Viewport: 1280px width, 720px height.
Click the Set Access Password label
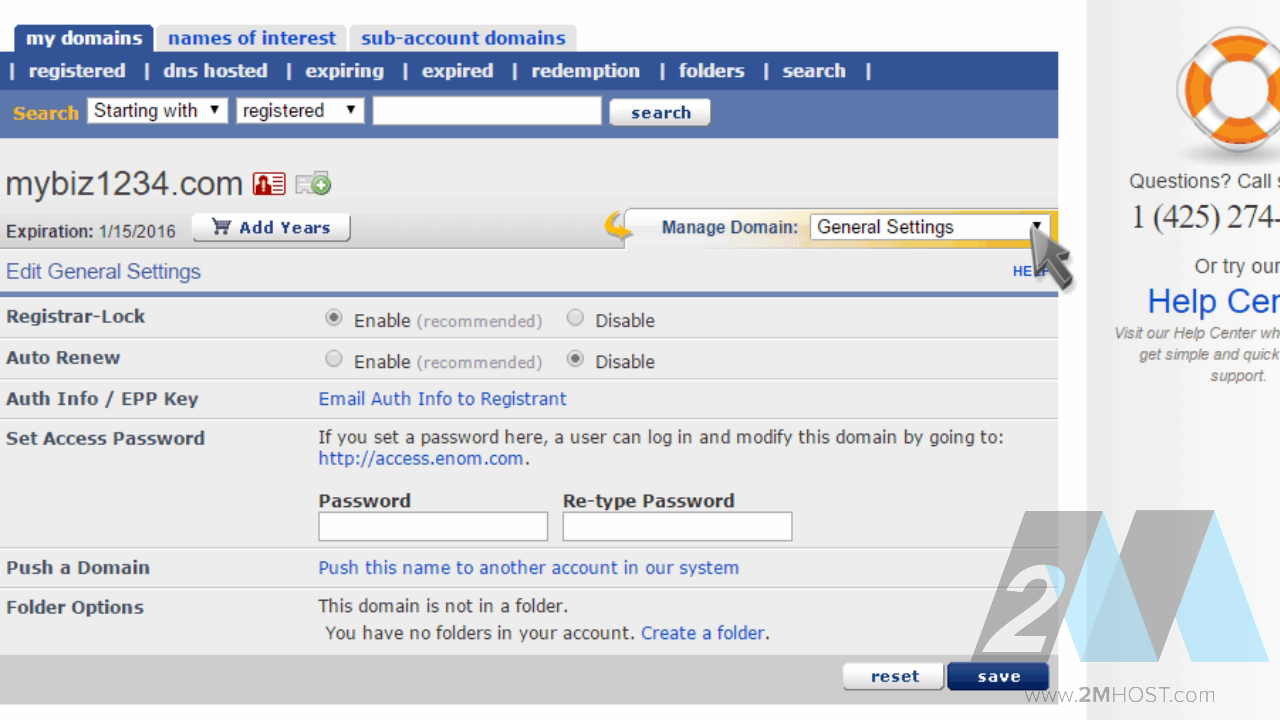(x=105, y=438)
